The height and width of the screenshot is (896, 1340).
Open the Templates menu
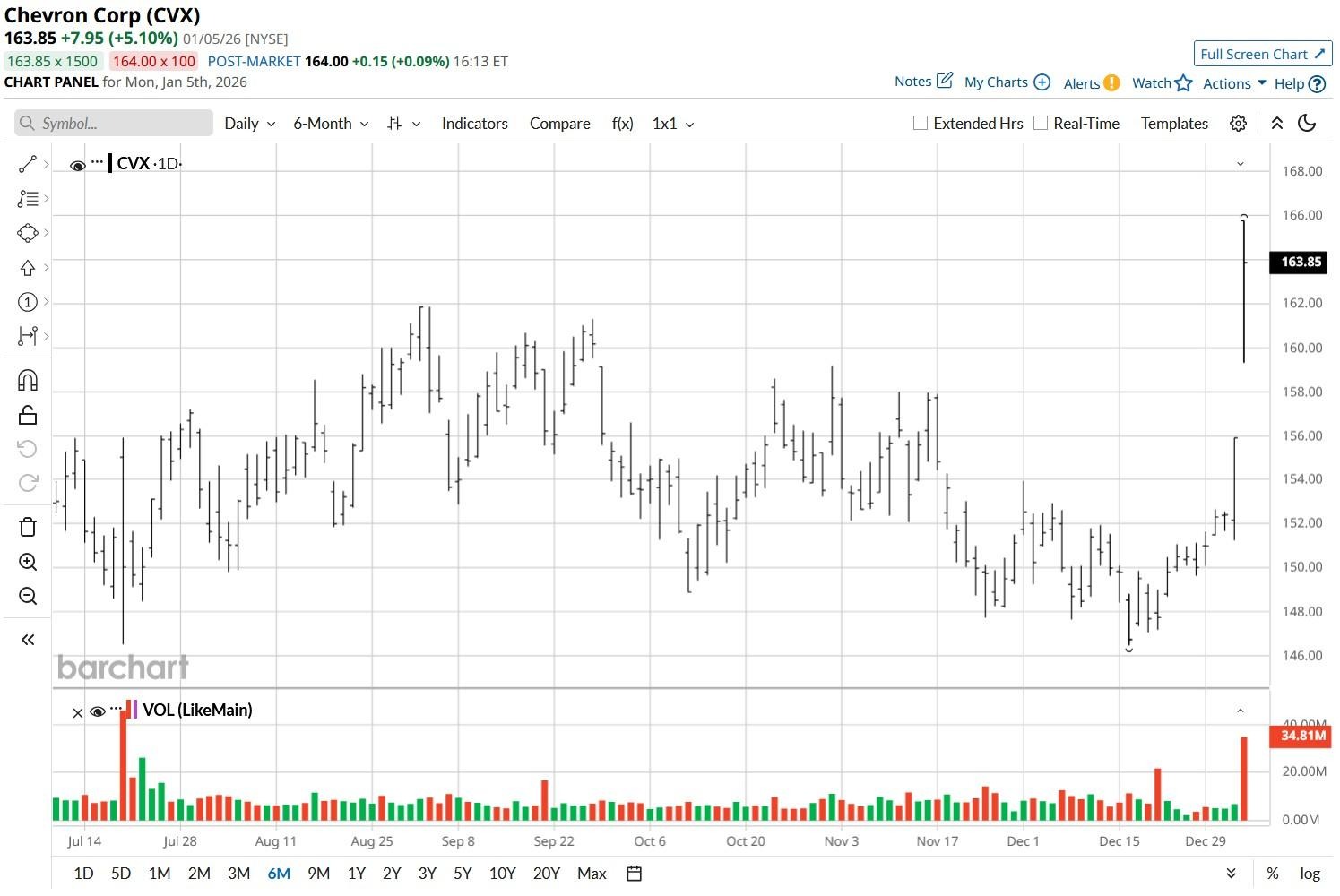click(x=1174, y=124)
